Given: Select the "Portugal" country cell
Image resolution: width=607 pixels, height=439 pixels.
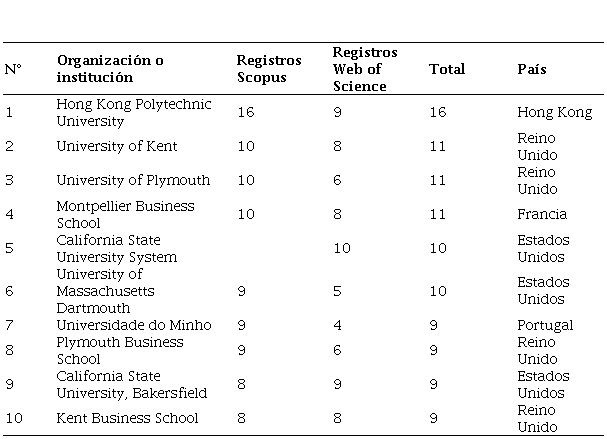Looking at the screenshot, I should coord(545,325).
